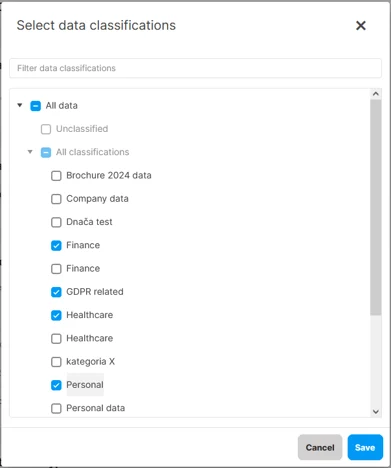
Task: Uncheck the Personal checkbox
Action: (x=56, y=385)
